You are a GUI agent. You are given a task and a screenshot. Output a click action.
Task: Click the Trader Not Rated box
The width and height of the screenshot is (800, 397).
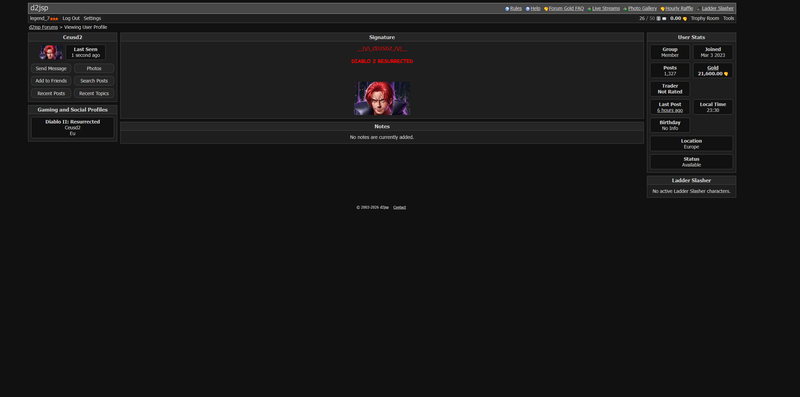(670, 89)
